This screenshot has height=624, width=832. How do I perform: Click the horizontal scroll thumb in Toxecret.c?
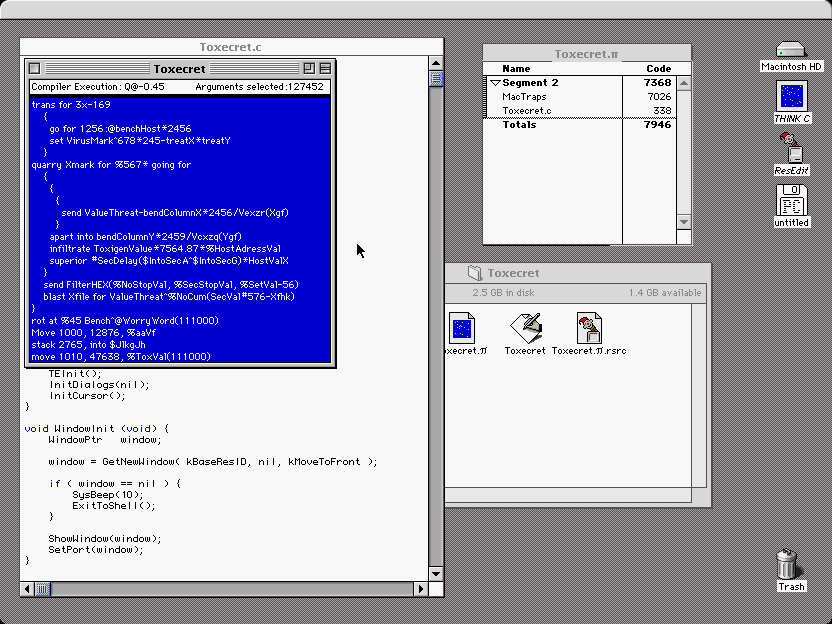(43, 588)
